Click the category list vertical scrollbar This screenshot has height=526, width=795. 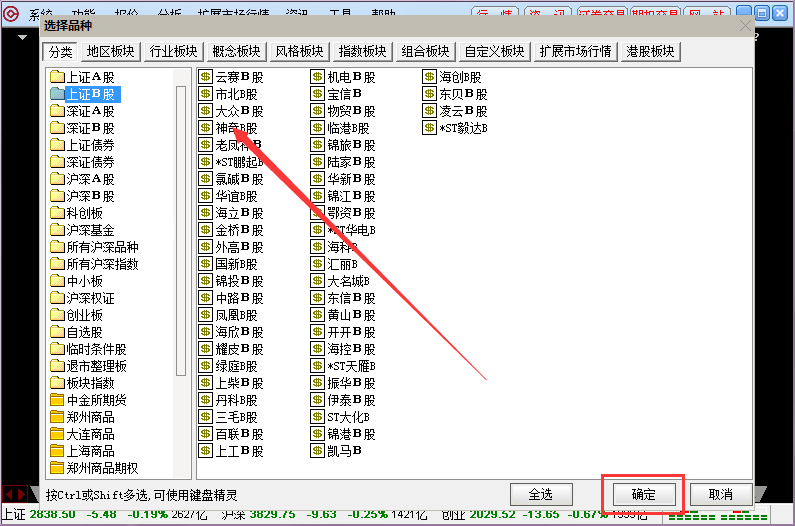(x=181, y=231)
